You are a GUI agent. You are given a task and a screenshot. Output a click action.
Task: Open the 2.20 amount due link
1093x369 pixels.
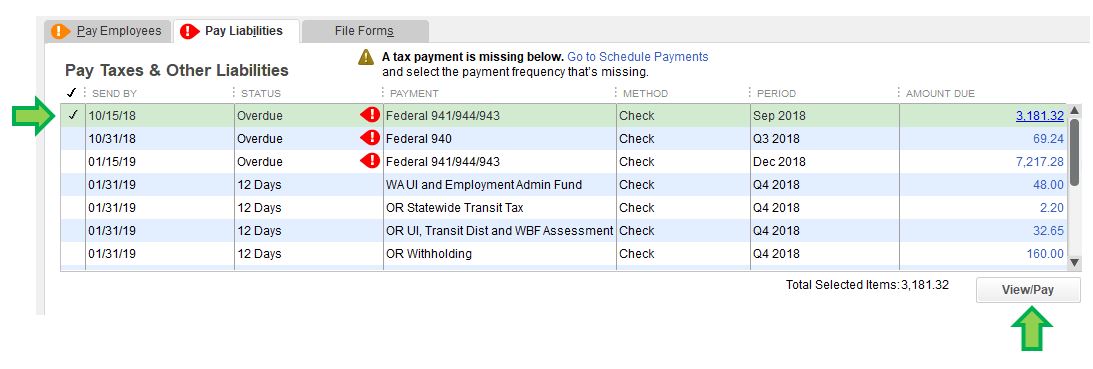point(1053,208)
